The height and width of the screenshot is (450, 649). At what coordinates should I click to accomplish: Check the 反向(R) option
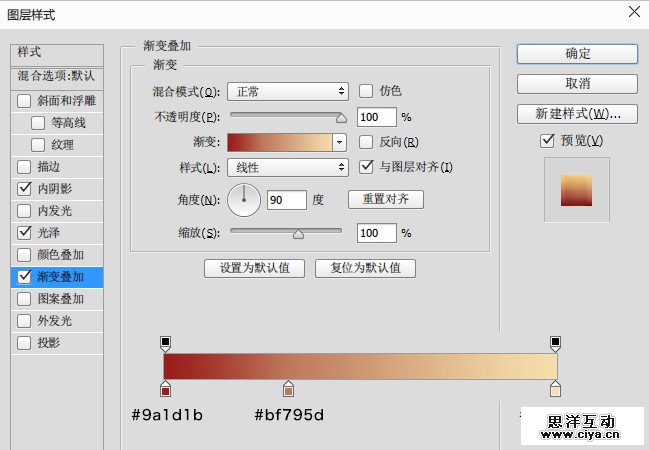[x=366, y=142]
